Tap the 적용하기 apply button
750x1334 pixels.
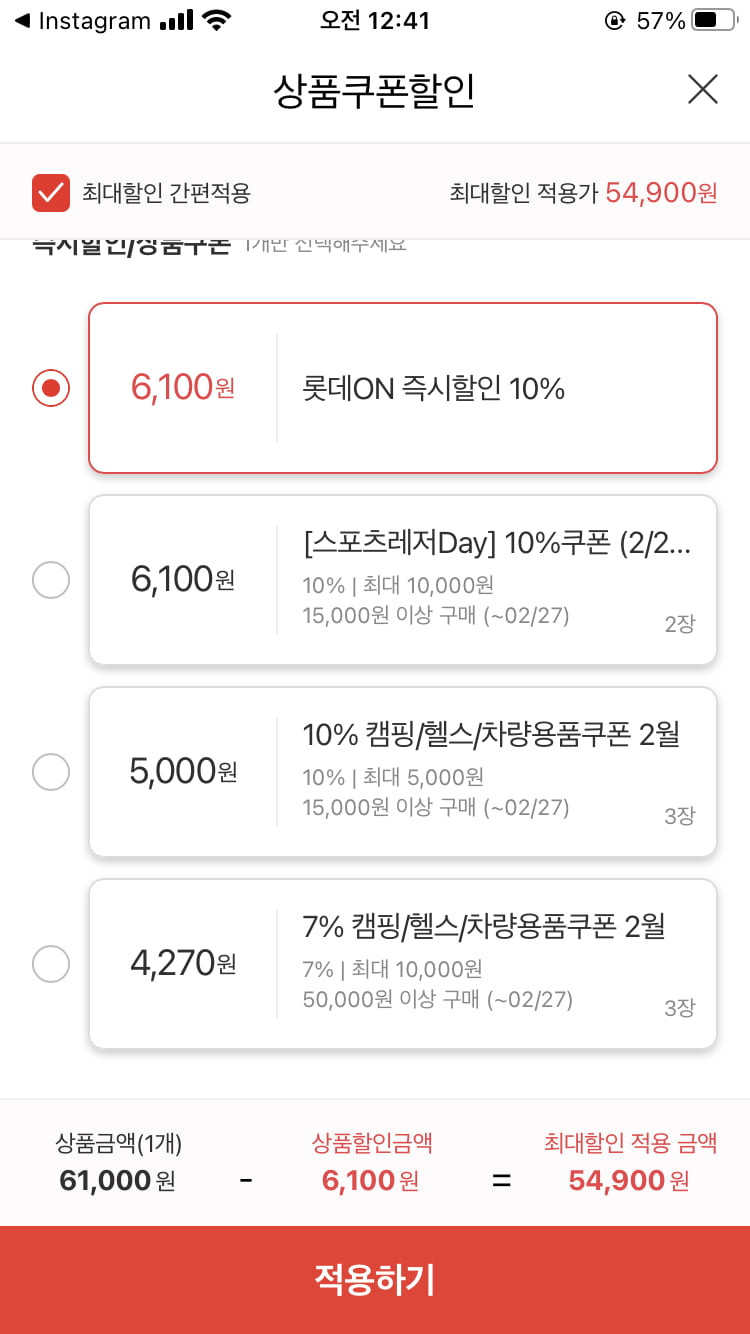tap(375, 1280)
